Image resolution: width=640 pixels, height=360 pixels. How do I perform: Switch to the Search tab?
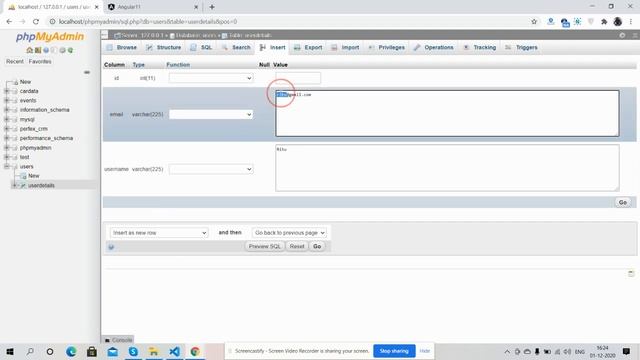coord(236,47)
